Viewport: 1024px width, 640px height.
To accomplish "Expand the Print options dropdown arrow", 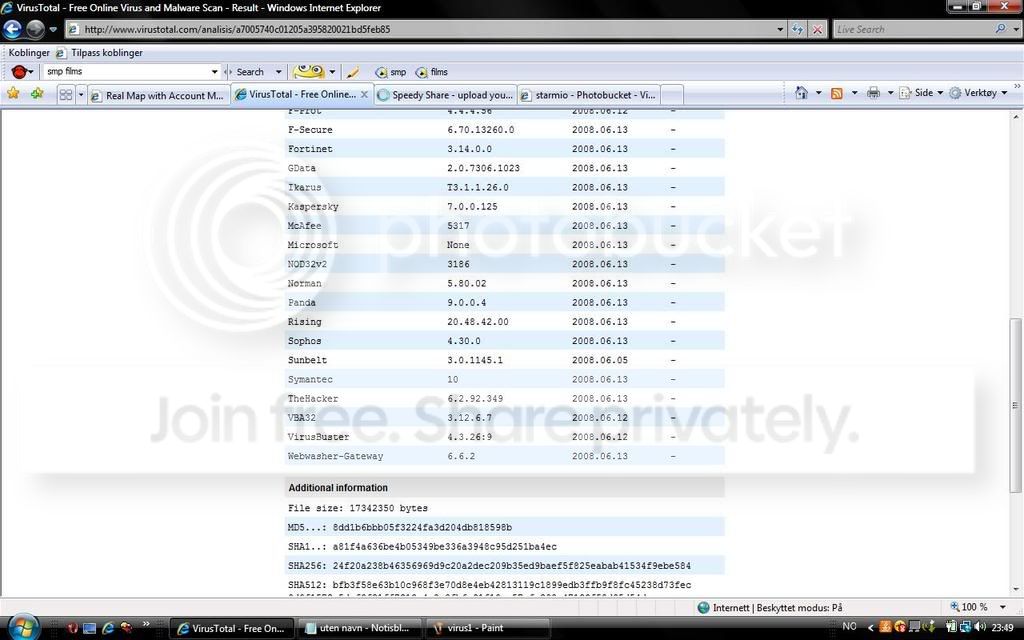I will [890, 93].
